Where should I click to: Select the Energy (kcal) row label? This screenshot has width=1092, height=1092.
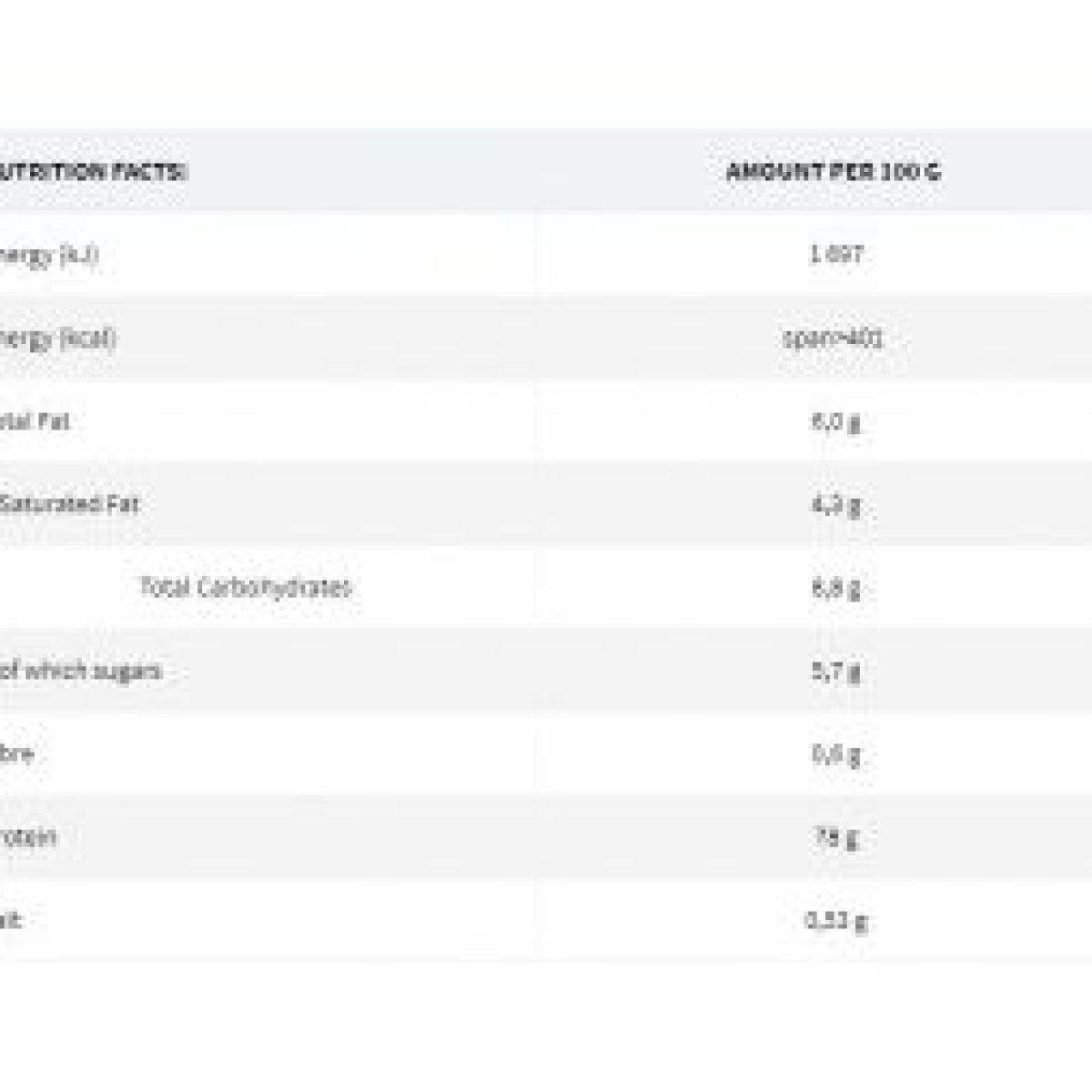coord(57,339)
